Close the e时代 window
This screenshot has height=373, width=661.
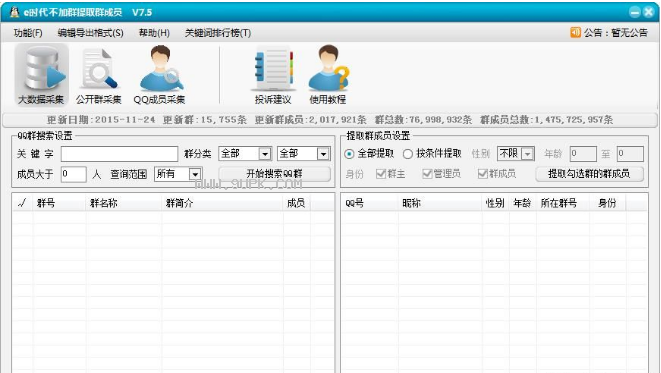[x=649, y=12]
